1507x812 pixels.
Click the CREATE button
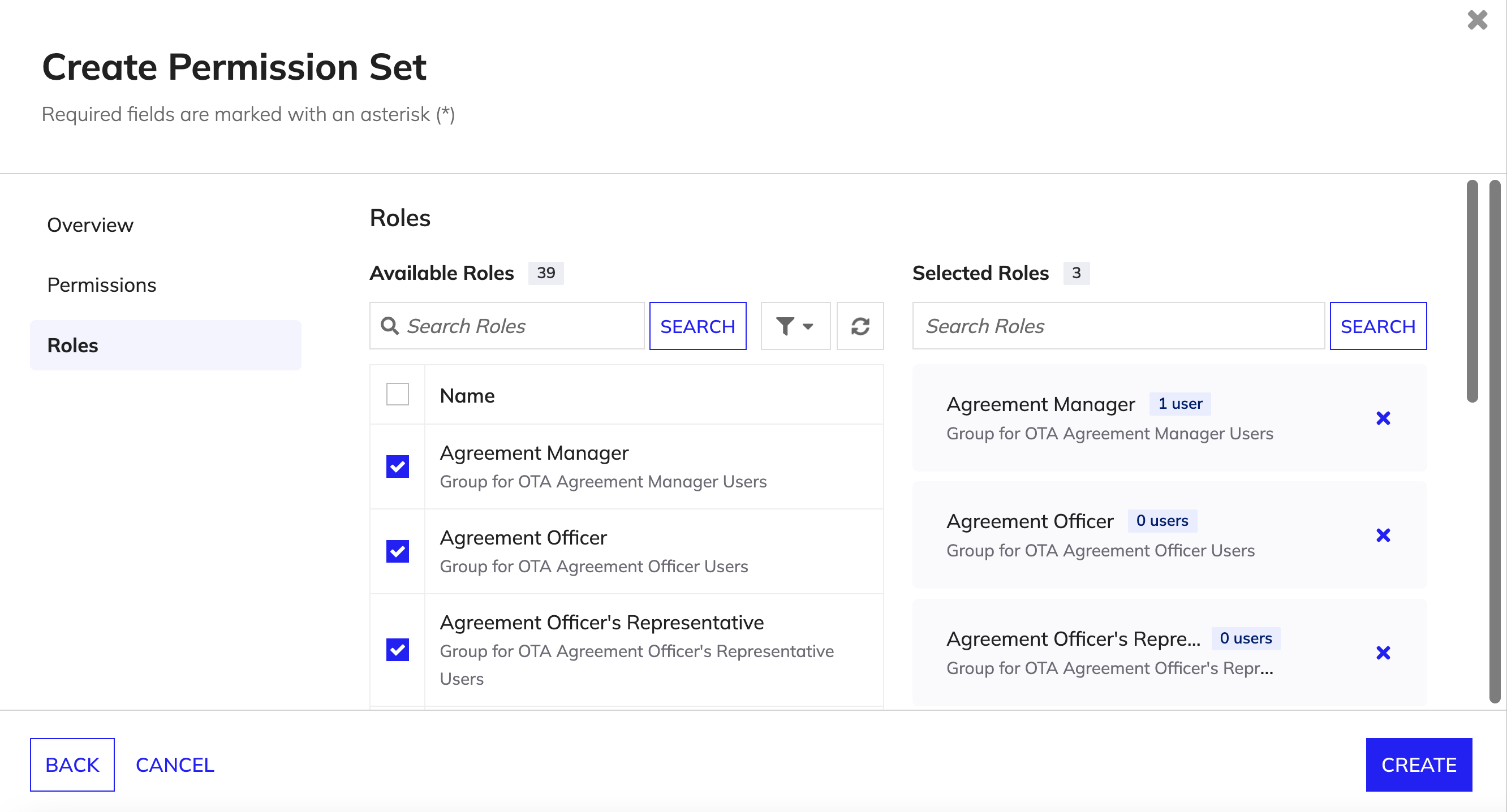tap(1419, 765)
